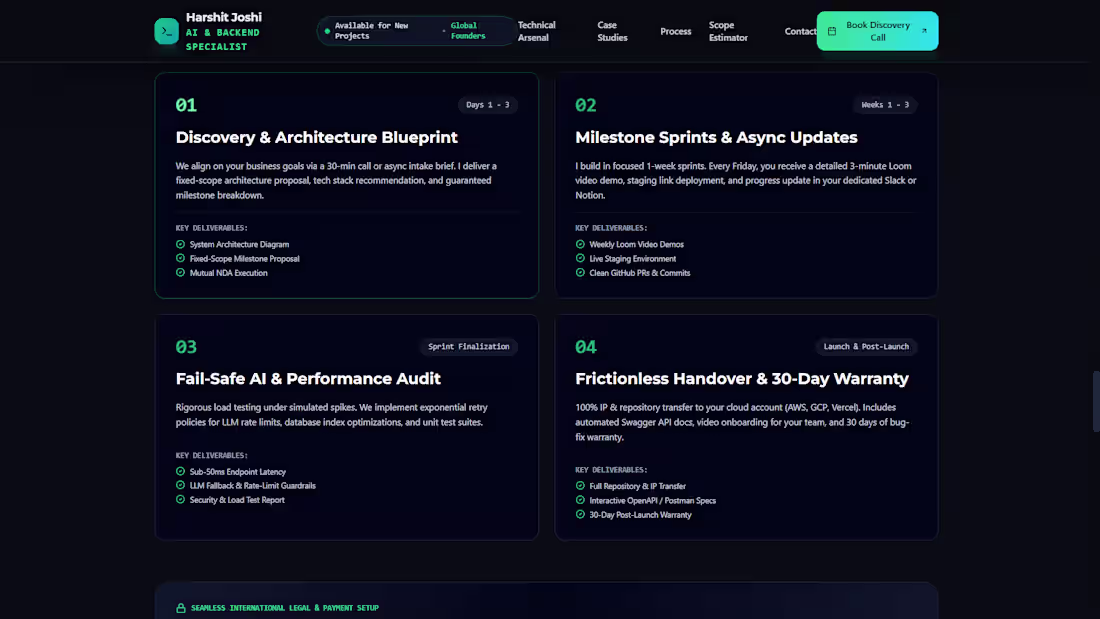Click the arrow icon in Book Discovery Call button

coord(924,31)
